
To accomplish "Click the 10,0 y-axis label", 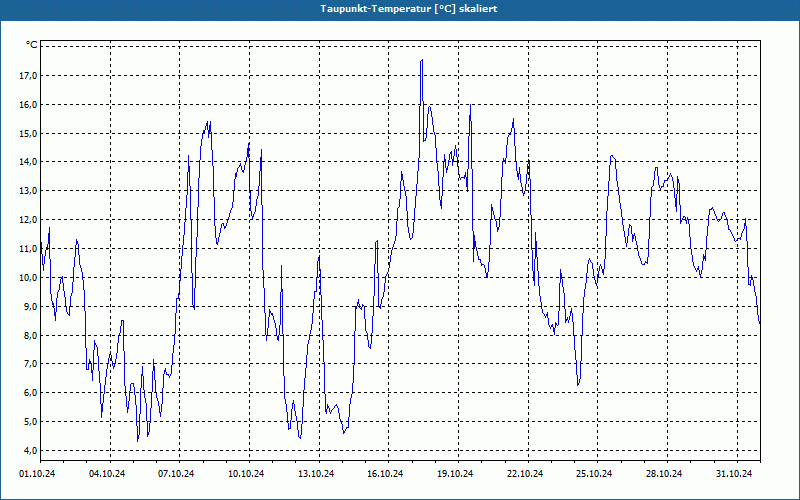I will (x=28, y=278).
